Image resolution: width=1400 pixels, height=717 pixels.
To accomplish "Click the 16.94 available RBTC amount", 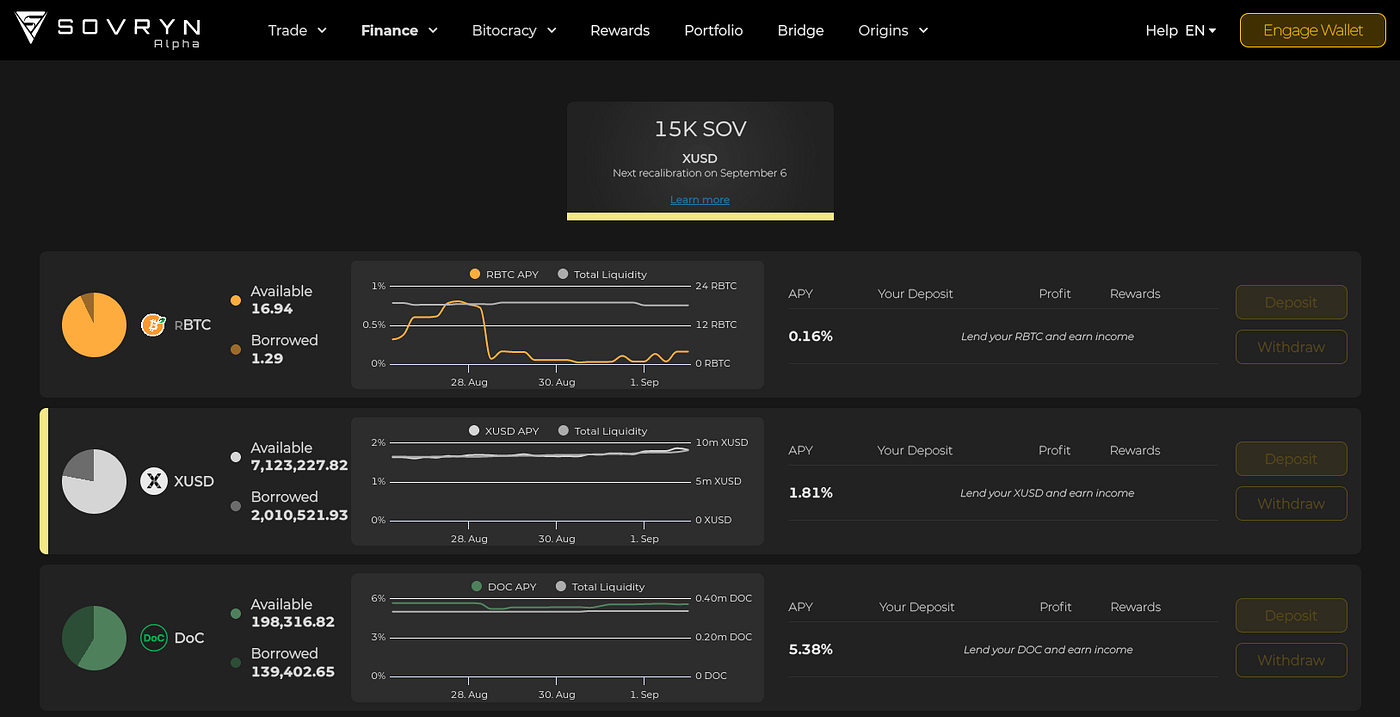I will tap(272, 309).
